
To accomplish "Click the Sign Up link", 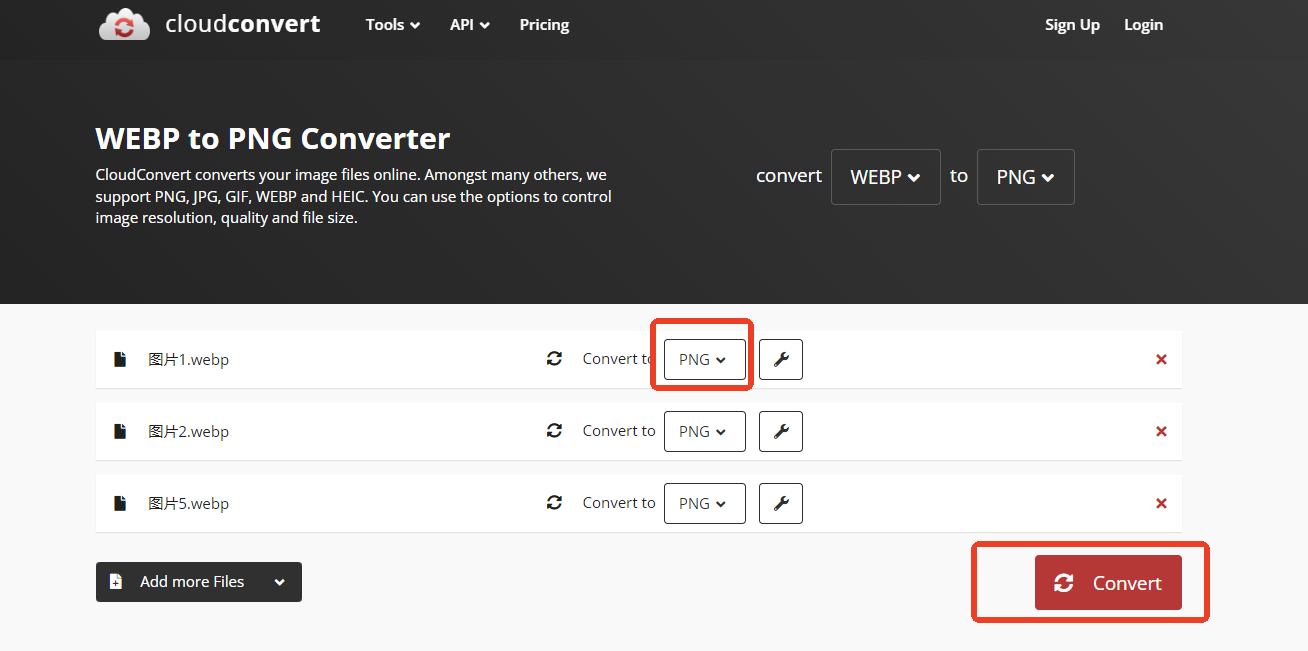I will 1072,25.
